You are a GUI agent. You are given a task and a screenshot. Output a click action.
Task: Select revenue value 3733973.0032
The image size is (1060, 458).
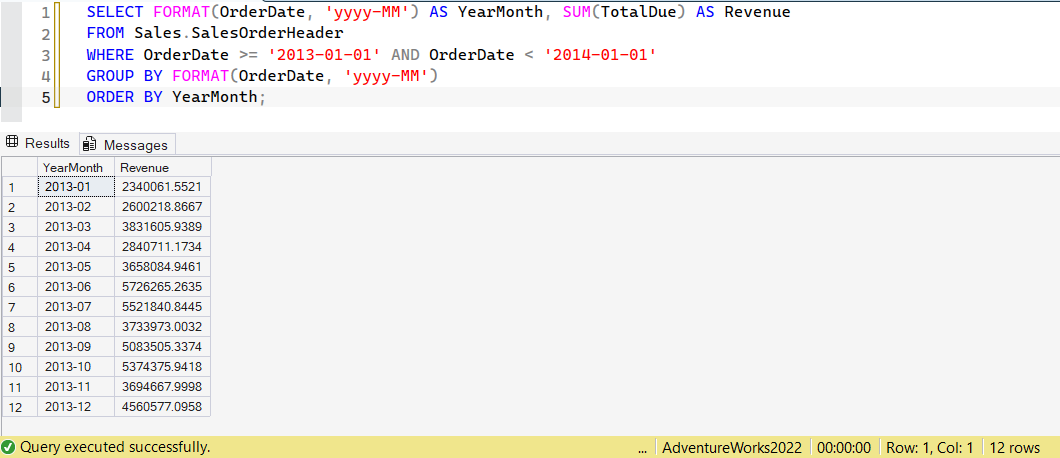[163, 327]
